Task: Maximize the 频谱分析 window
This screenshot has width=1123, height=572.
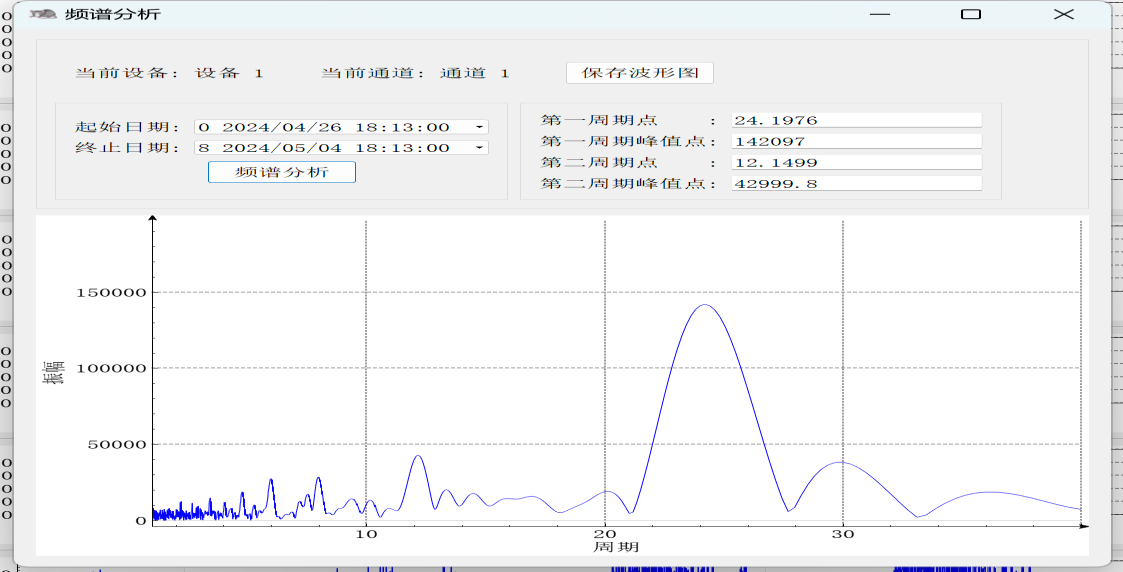Action: [x=970, y=14]
